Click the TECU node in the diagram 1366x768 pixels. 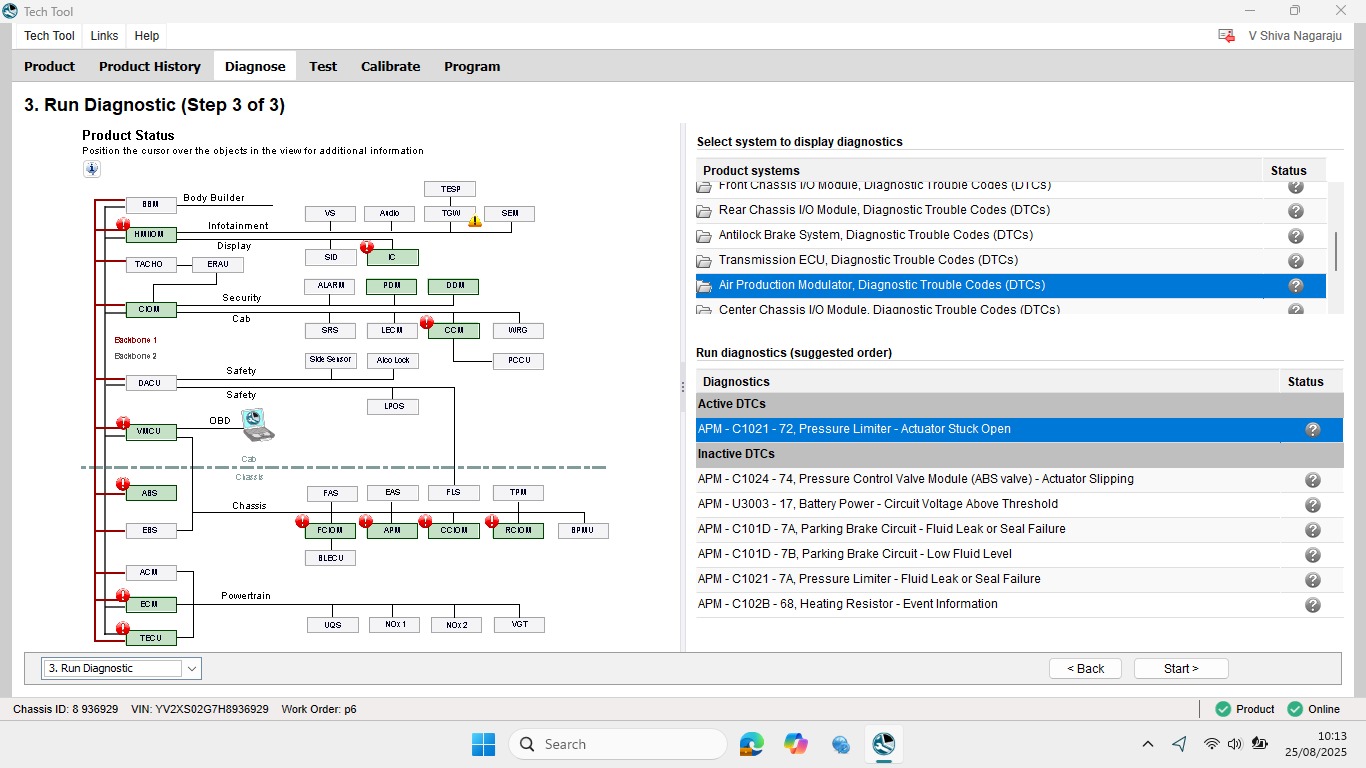click(x=151, y=638)
